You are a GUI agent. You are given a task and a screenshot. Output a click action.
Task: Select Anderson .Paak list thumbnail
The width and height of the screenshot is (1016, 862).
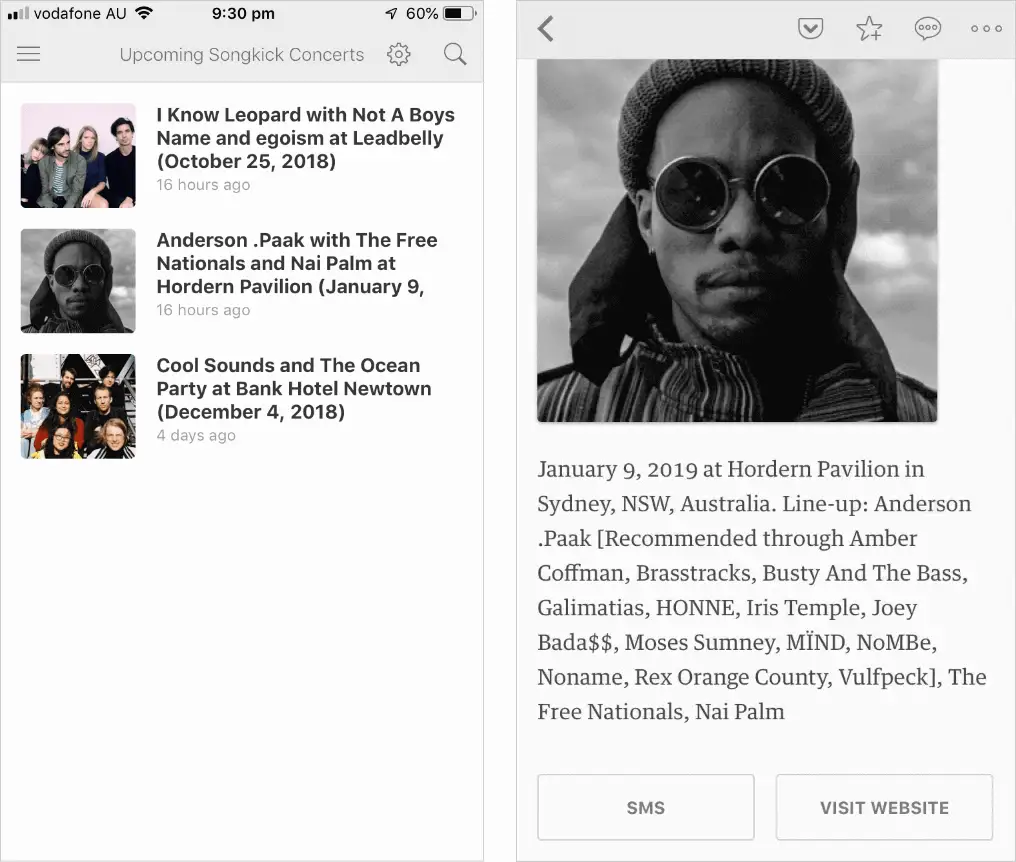pyautogui.click(x=78, y=281)
